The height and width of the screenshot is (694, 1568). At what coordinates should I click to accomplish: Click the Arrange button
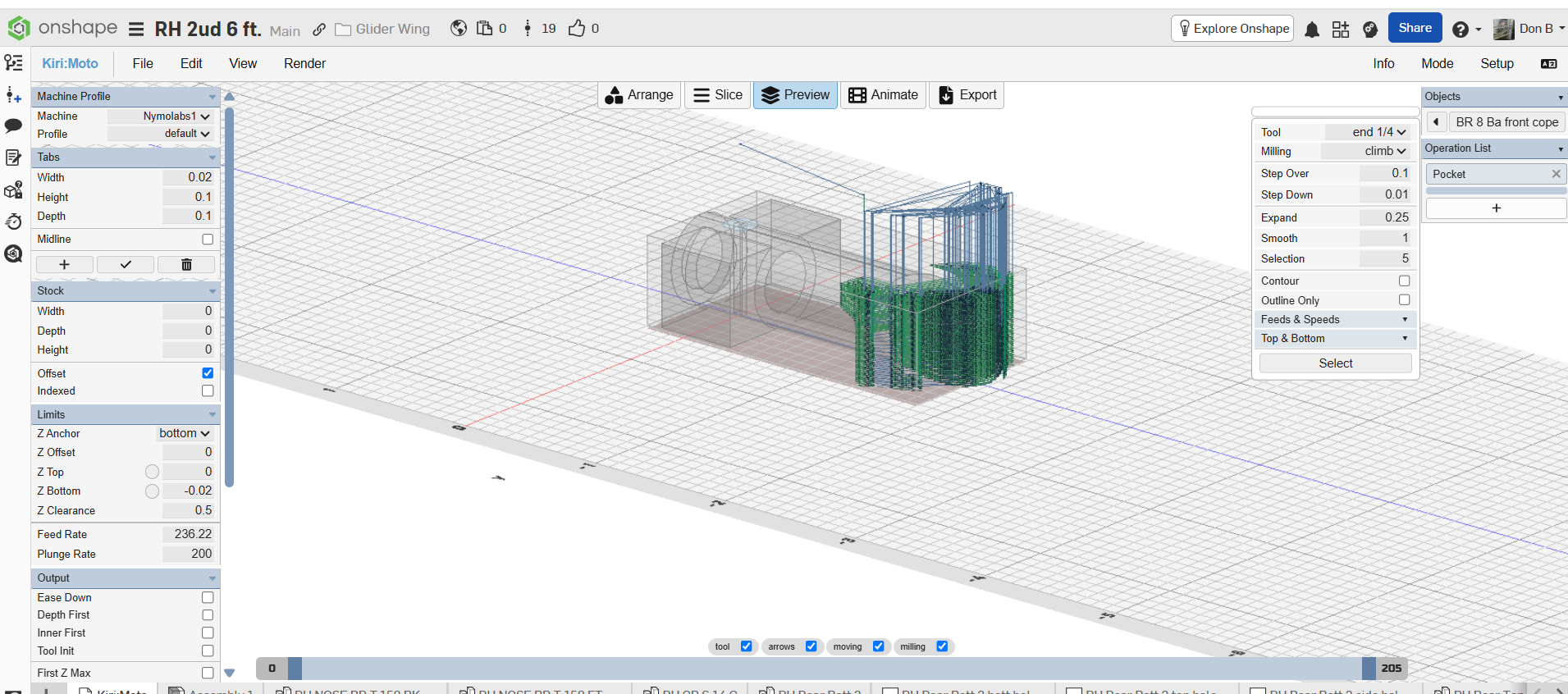pyautogui.click(x=639, y=95)
